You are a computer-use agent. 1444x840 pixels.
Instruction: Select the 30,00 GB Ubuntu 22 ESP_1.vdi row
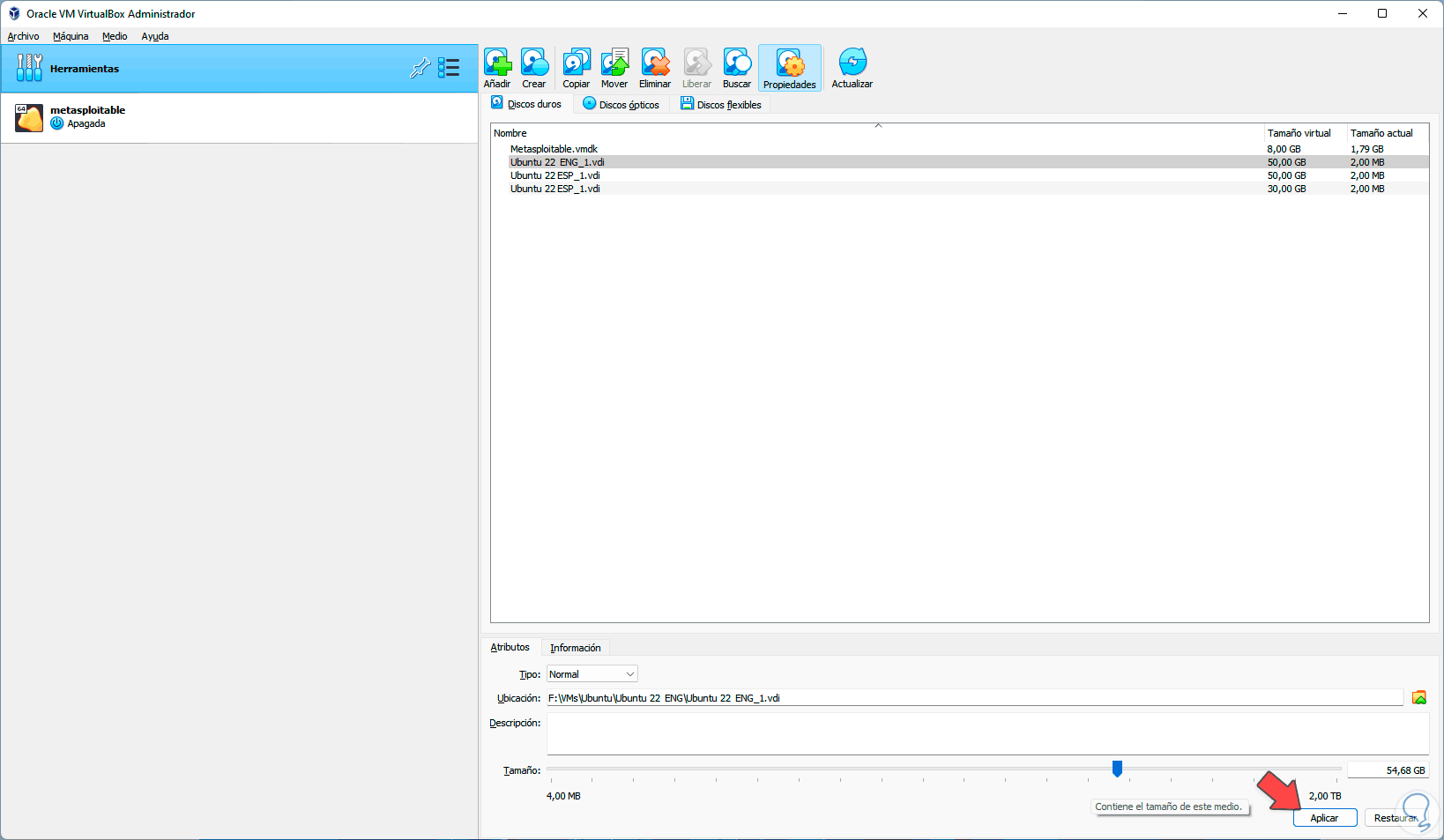(x=960, y=189)
